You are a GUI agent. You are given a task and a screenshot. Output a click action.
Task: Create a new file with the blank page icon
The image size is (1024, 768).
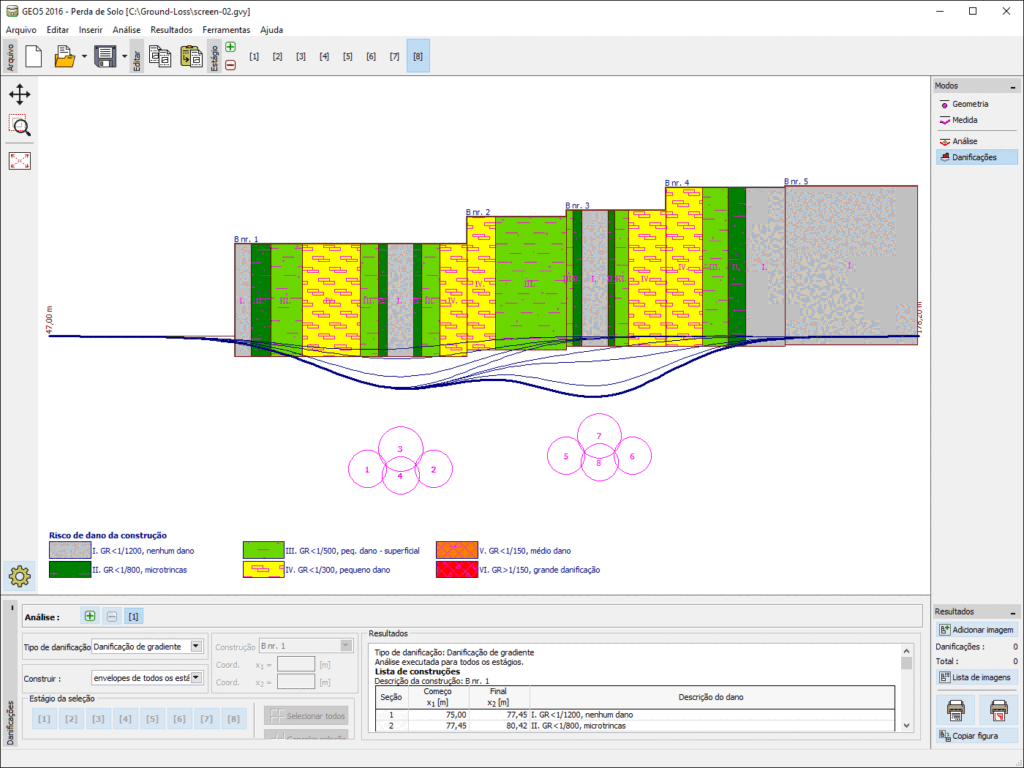[x=34, y=56]
